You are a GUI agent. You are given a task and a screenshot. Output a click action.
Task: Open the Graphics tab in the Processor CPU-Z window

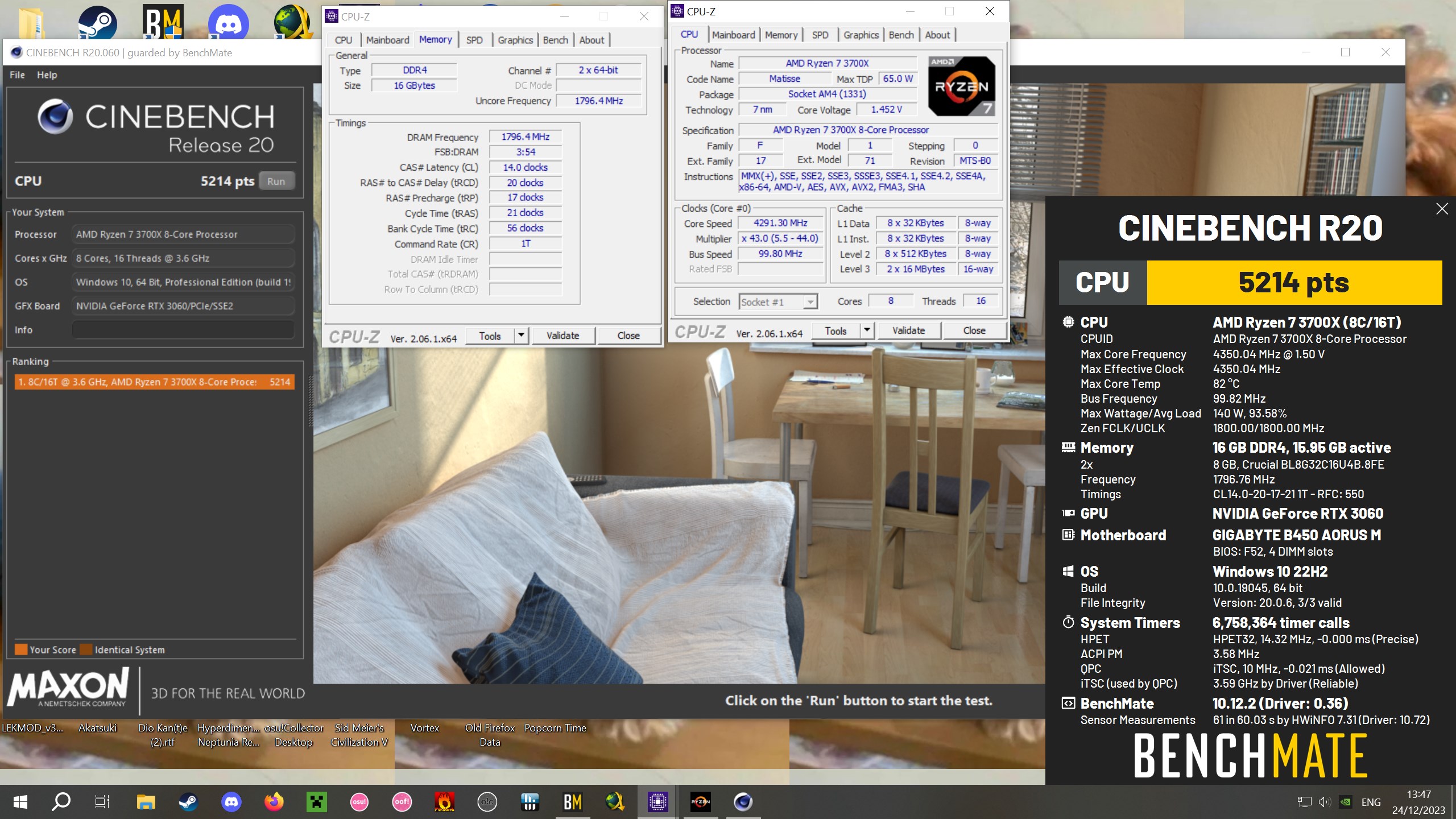pos(861,35)
